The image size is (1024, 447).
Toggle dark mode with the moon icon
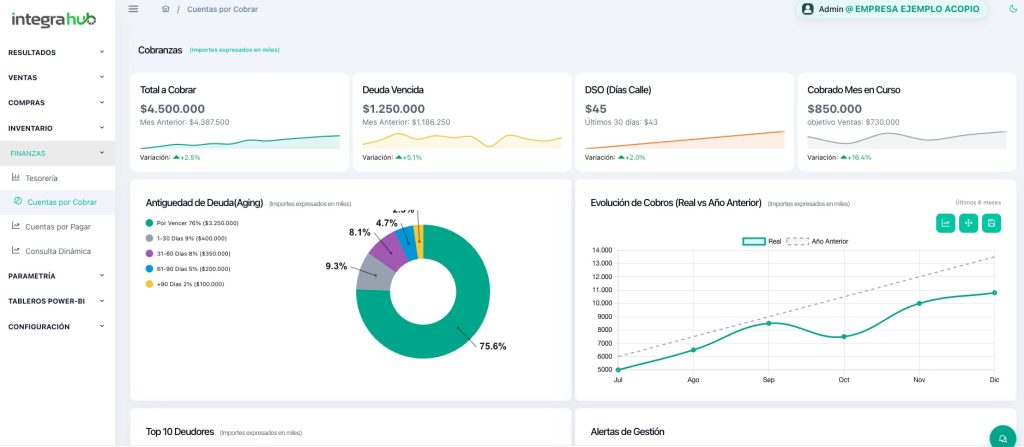1013,9
